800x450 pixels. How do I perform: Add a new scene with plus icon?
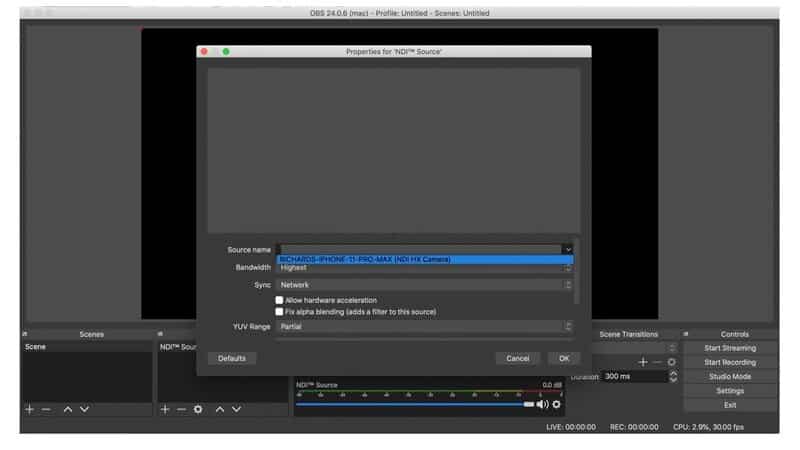[x=30, y=409]
